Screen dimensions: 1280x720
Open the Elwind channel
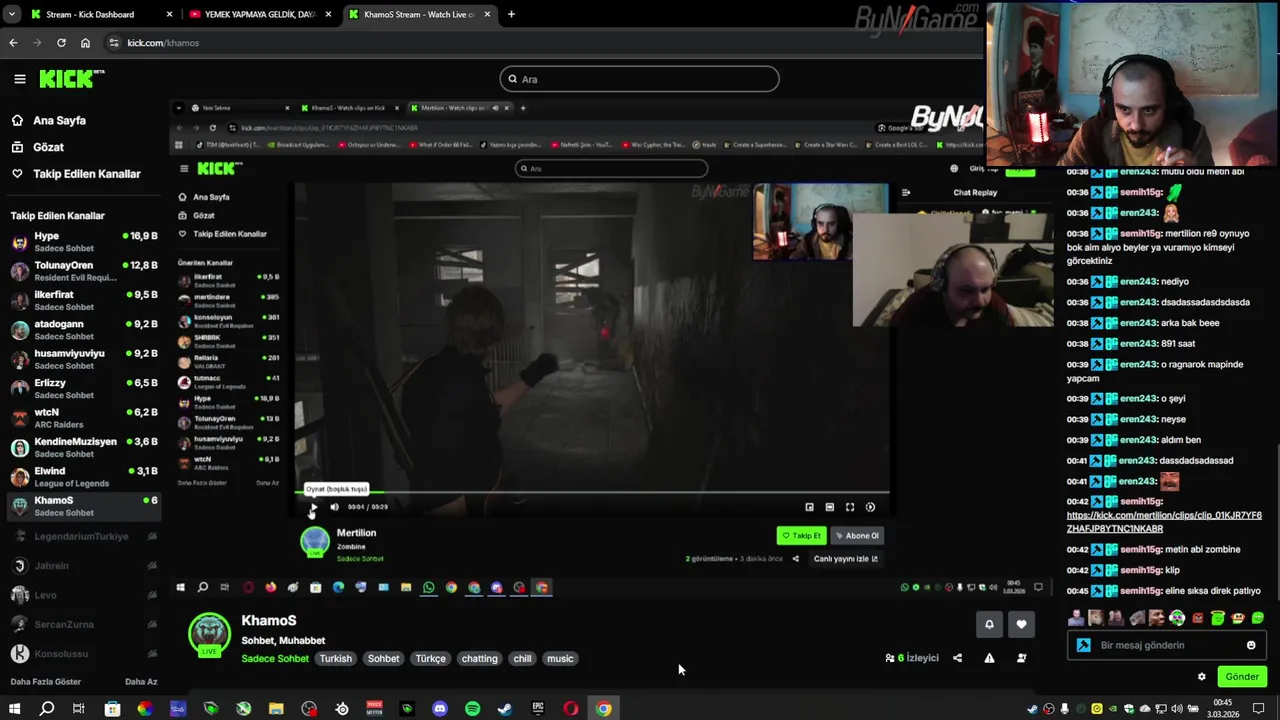(x=82, y=476)
